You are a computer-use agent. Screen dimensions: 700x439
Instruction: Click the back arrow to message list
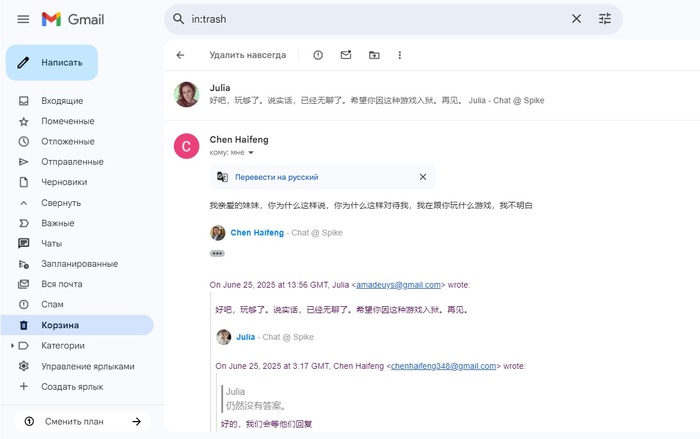pos(180,55)
